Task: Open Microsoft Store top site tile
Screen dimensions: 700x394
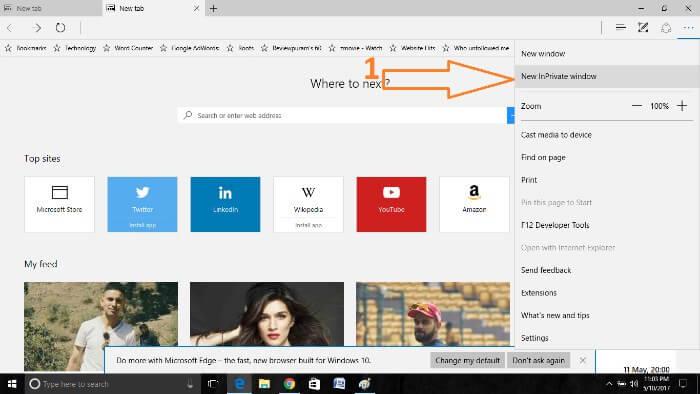Action: point(59,204)
